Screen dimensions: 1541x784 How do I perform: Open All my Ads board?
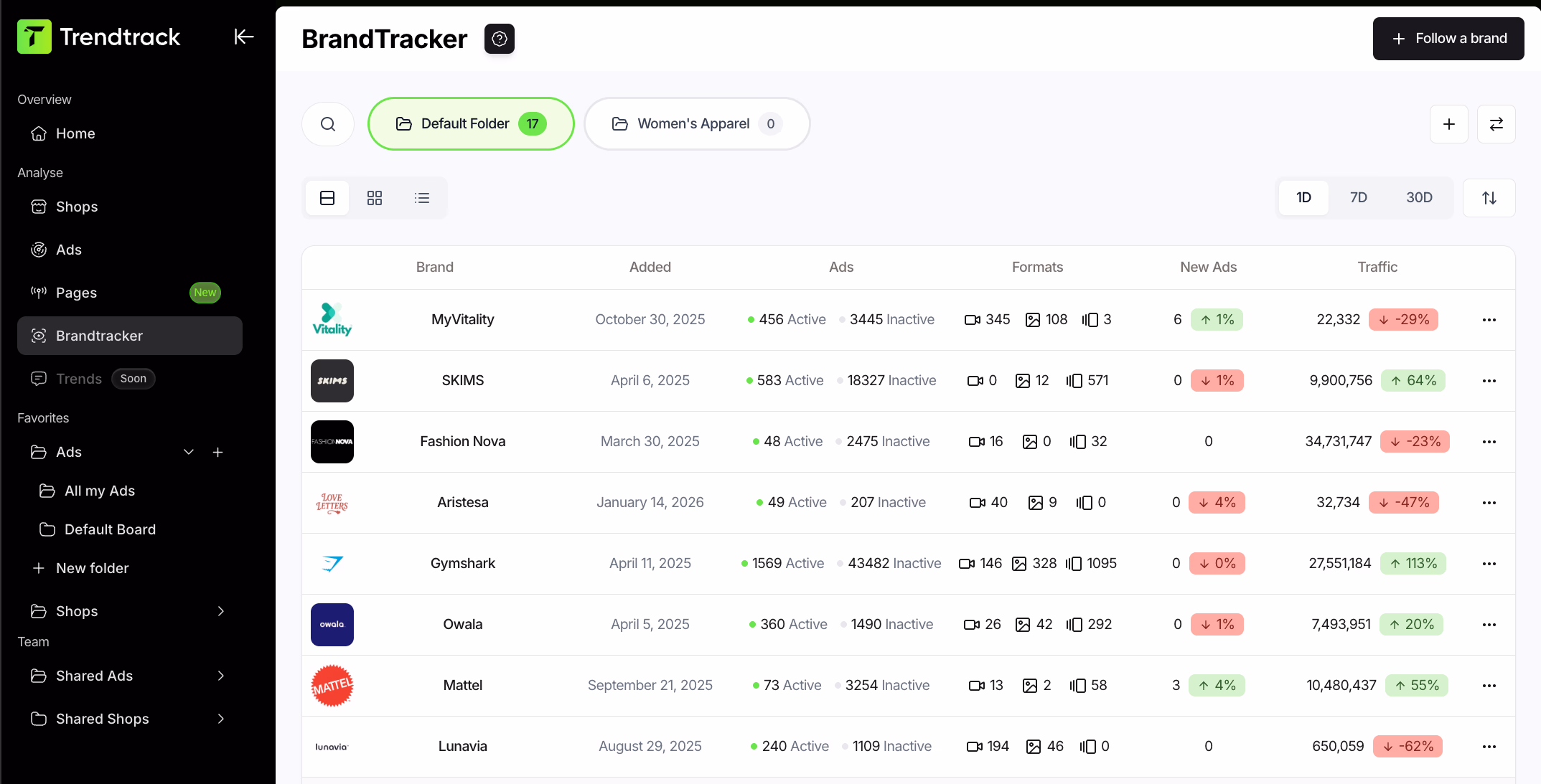pyautogui.click(x=100, y=491)
